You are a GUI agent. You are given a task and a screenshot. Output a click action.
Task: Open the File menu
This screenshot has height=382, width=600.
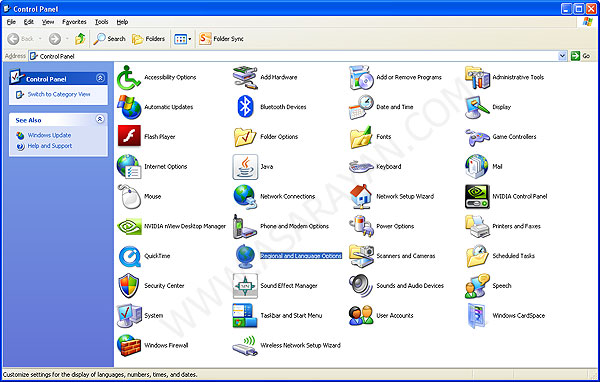(11, 22)
